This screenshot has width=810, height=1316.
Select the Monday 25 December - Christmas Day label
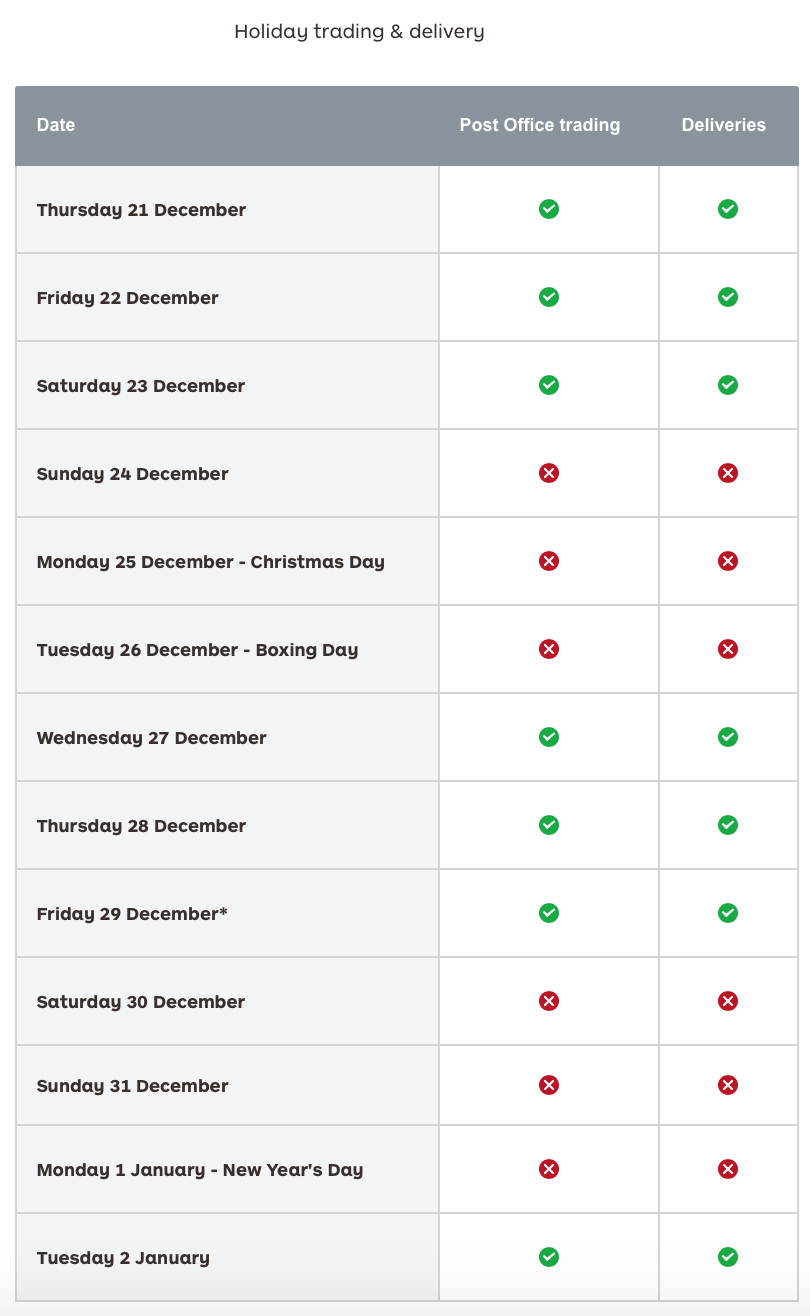(x=211, y=562)
